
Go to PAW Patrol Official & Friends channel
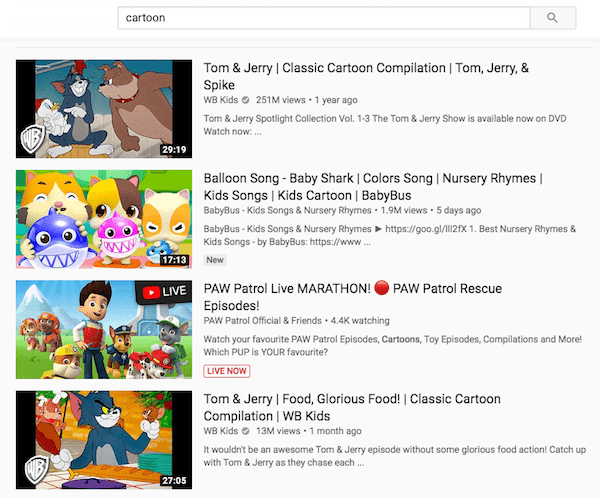tap(260, 320)
